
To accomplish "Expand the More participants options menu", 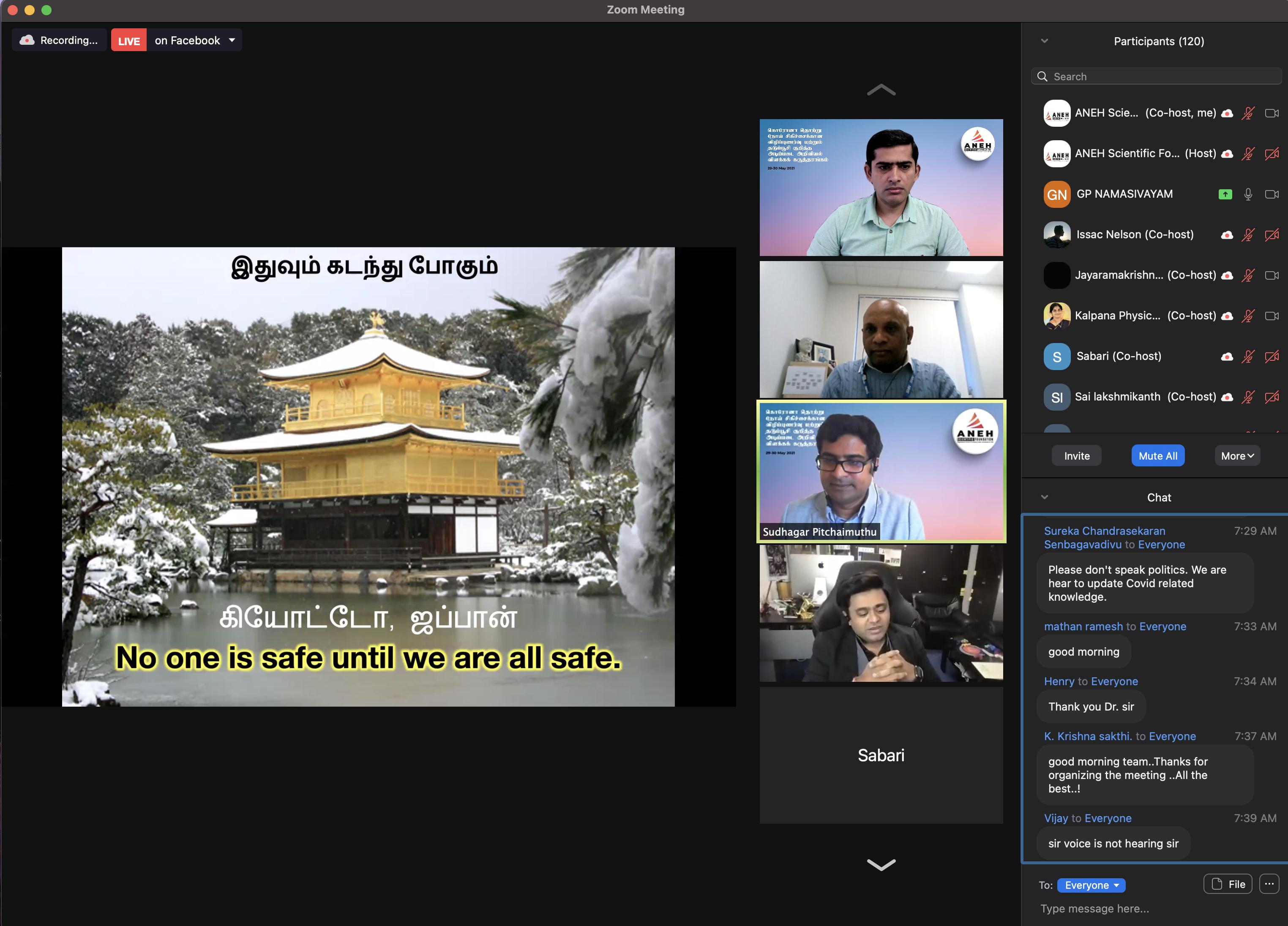I will (x=1237, y=456).
